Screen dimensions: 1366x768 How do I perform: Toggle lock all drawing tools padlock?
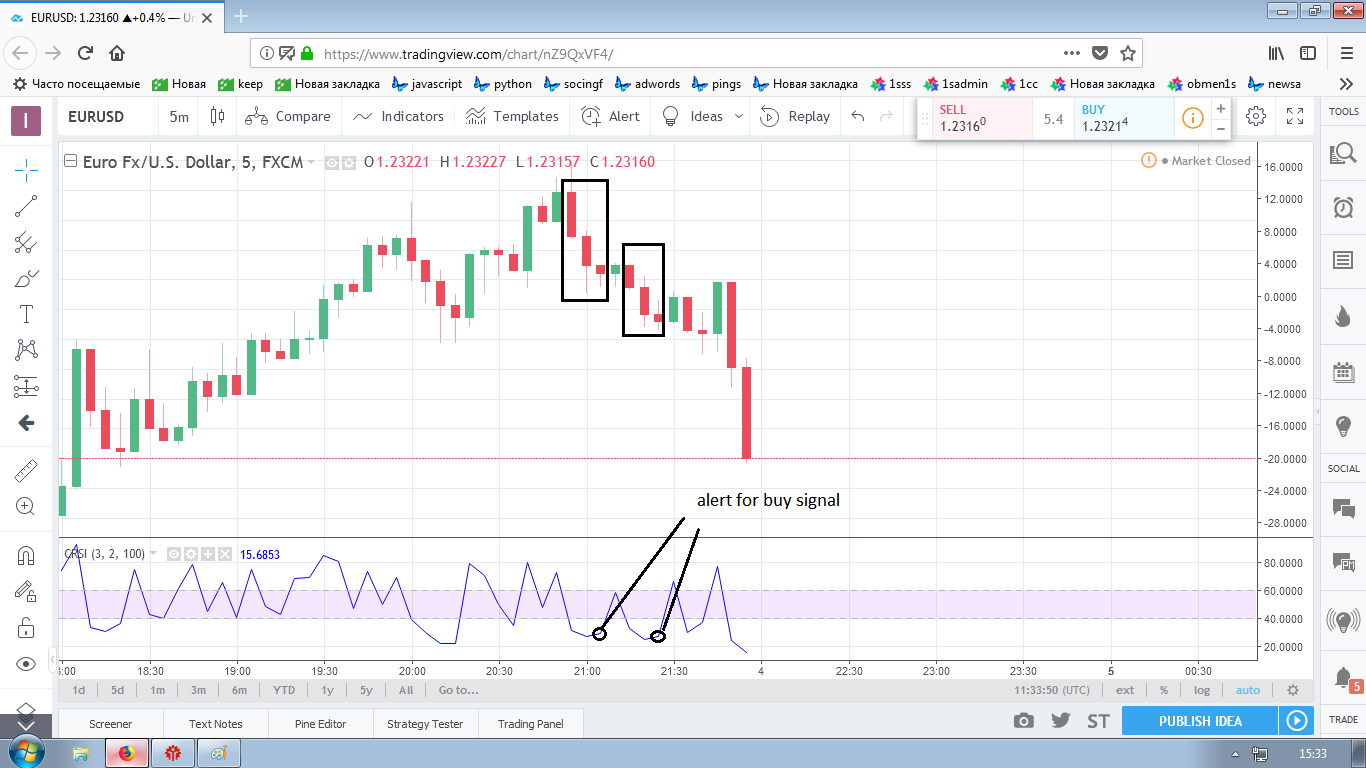coord(26,627)
